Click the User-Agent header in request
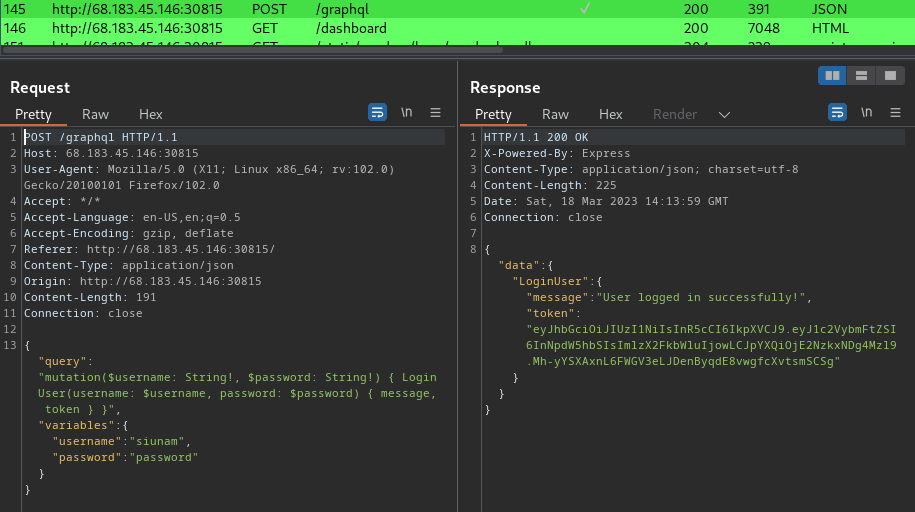This screenshot has width=915, height=512. [209, 177]
